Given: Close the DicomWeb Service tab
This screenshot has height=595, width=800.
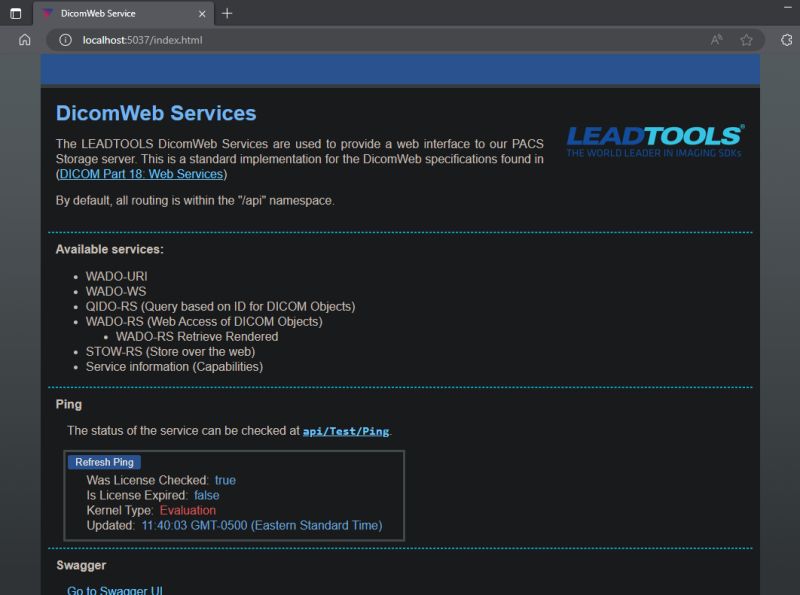Looking at the screenshot, I should click(202, 14).
